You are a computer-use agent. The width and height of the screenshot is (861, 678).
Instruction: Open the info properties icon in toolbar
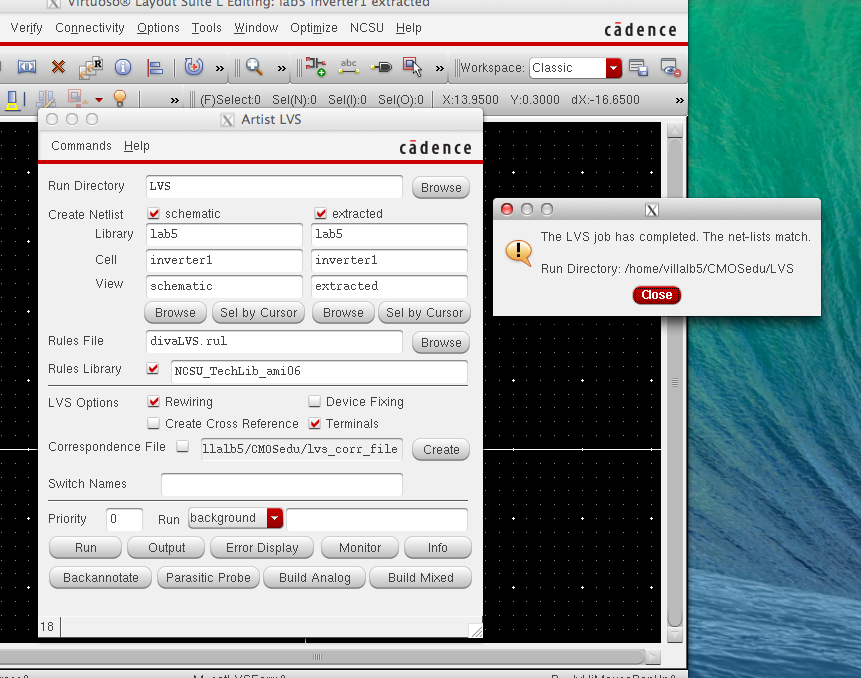(123, 68)
